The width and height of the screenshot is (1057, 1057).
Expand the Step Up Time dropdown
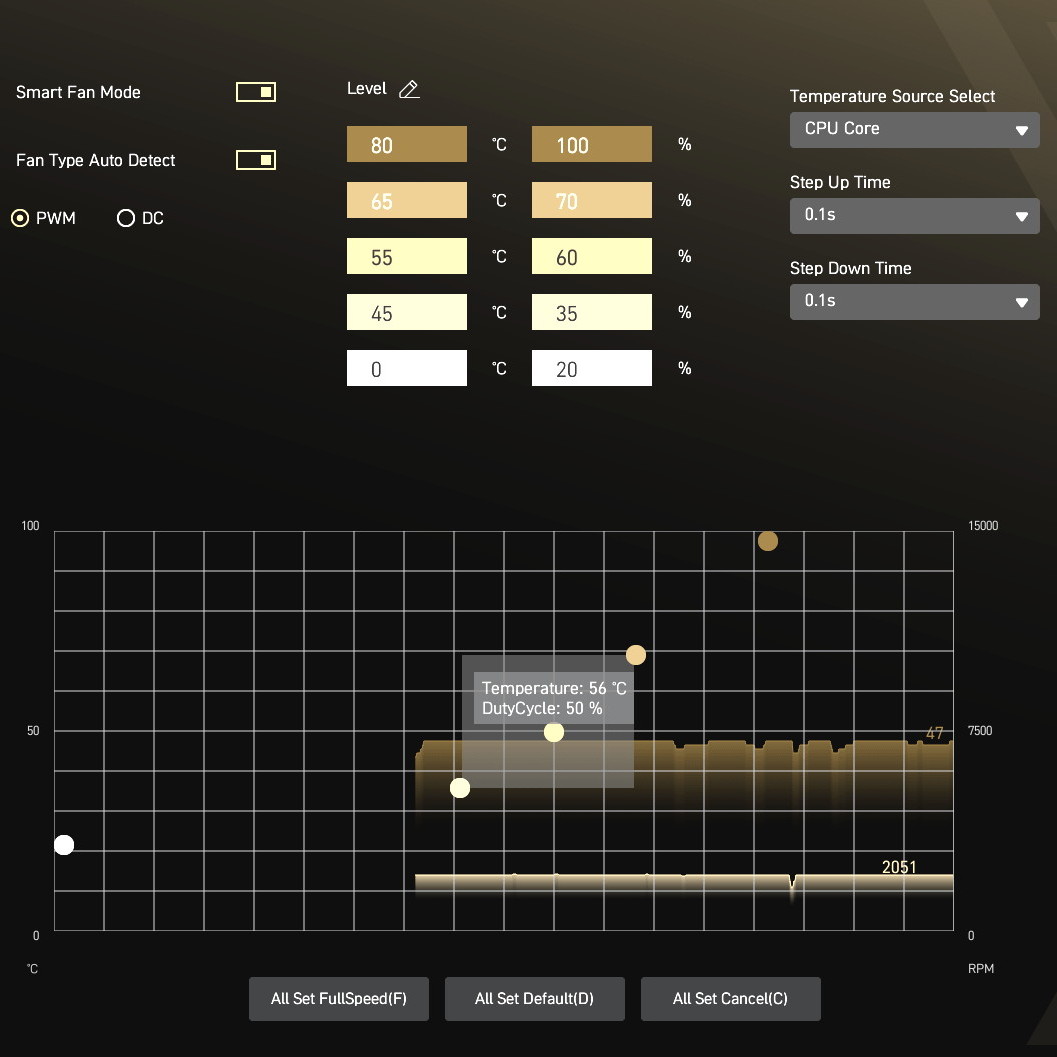click(x=914, y=216)
